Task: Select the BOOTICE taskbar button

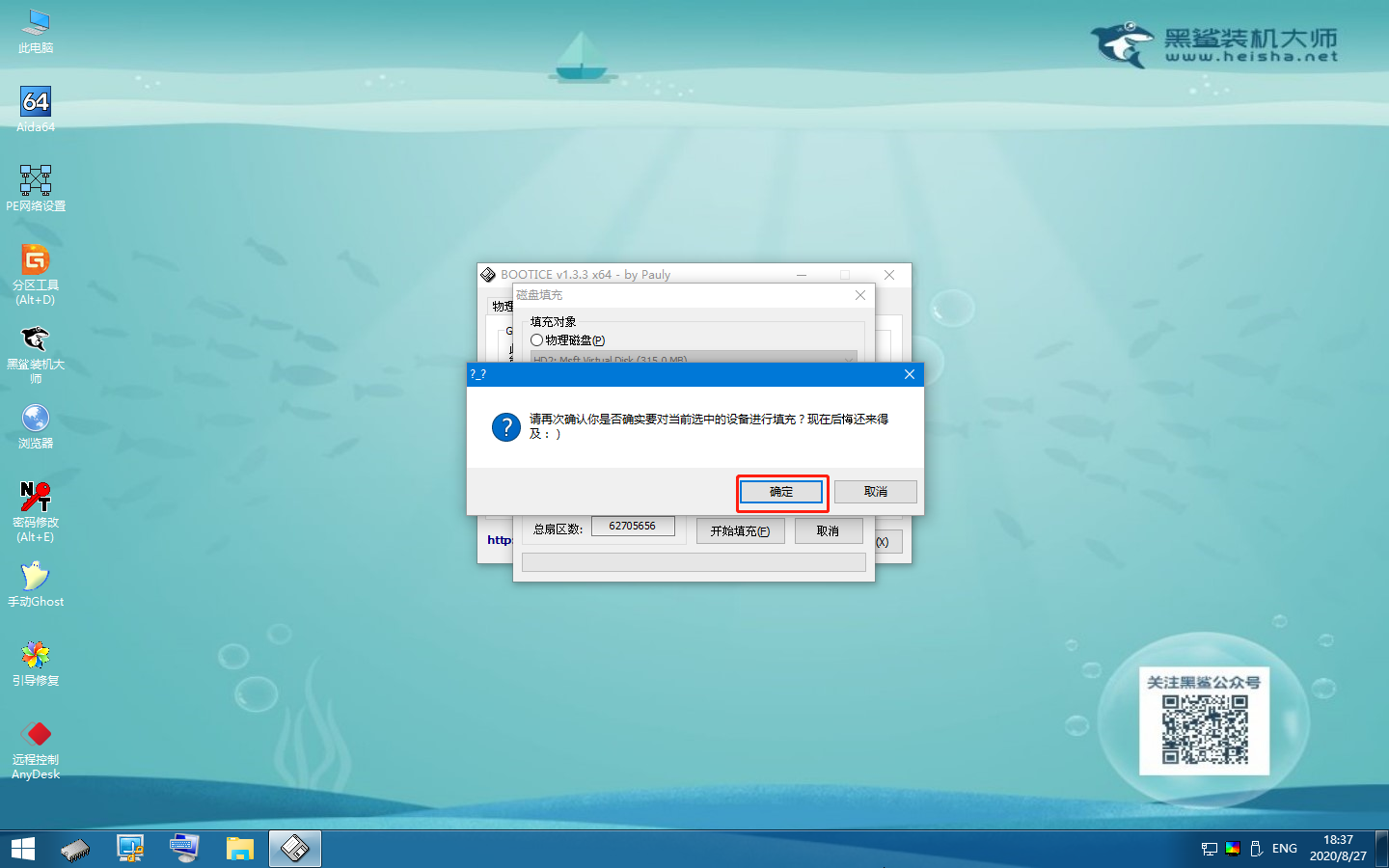Action: point(294,849)
